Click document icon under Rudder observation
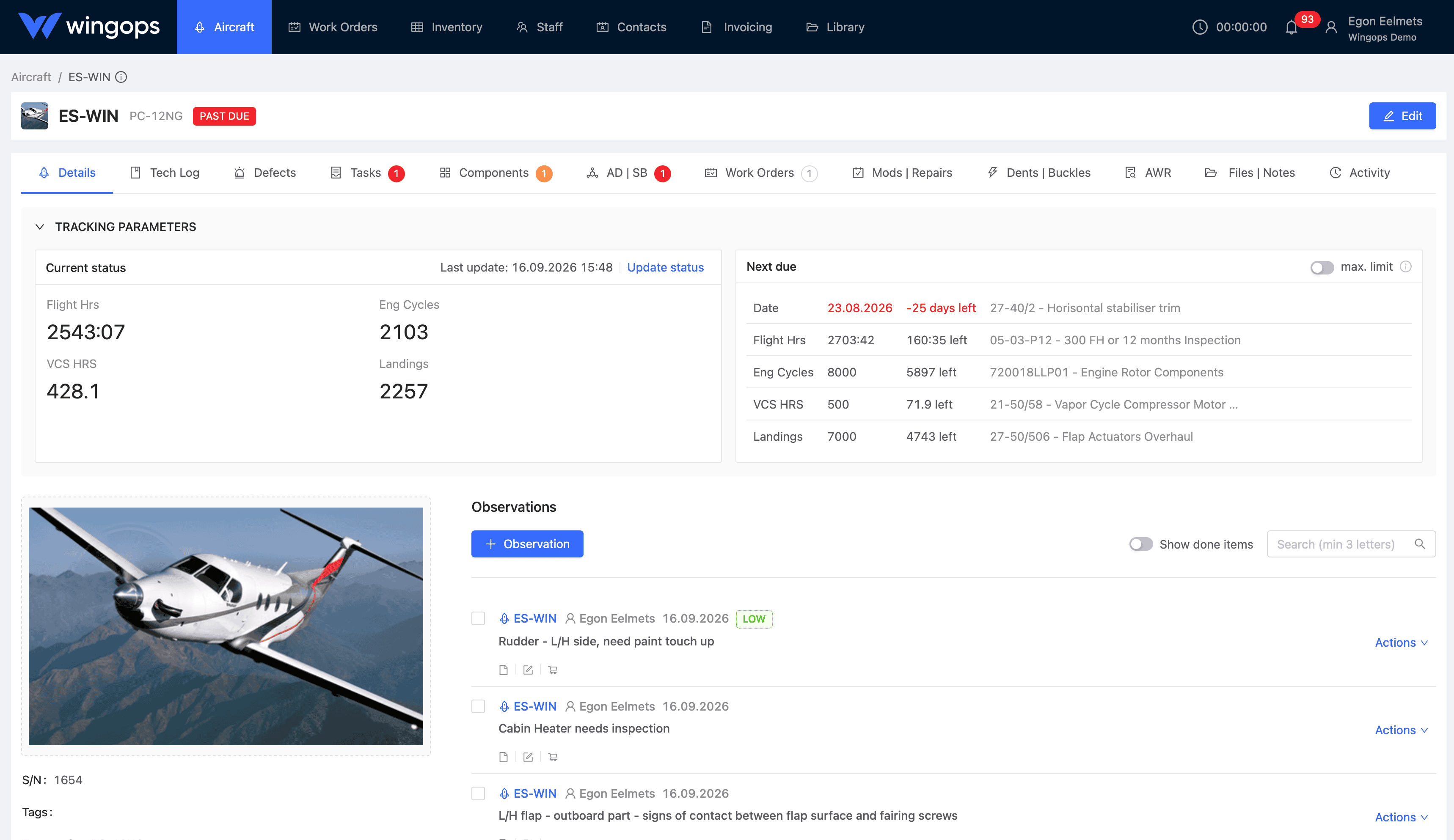Viewport: 1454px width, 840px height. 503,670
